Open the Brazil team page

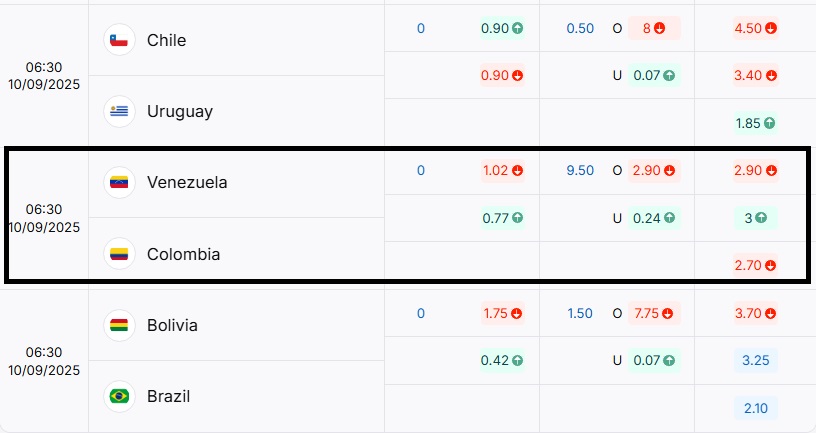[168, 396]
